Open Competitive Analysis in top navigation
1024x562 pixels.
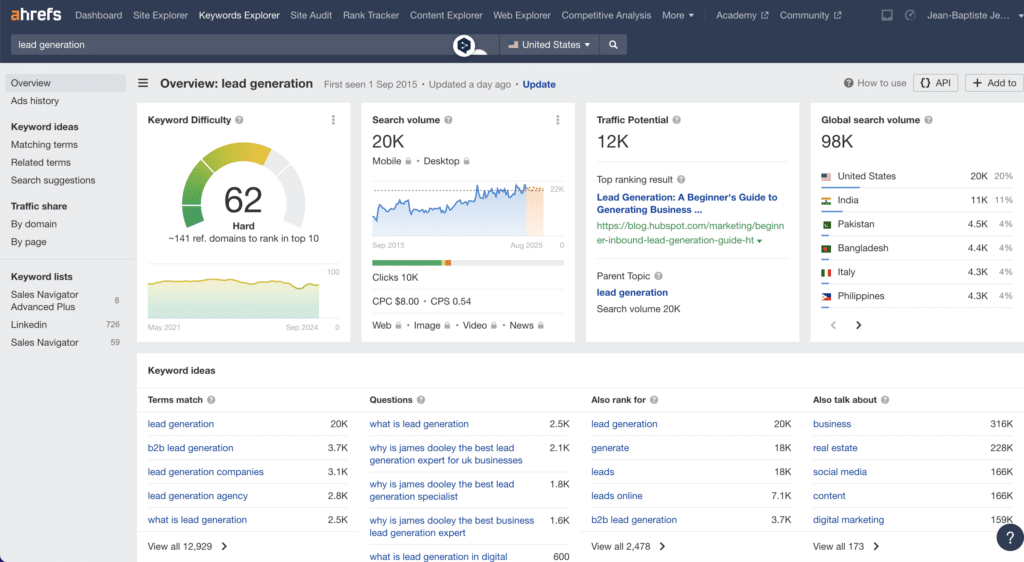pos(606,15)
